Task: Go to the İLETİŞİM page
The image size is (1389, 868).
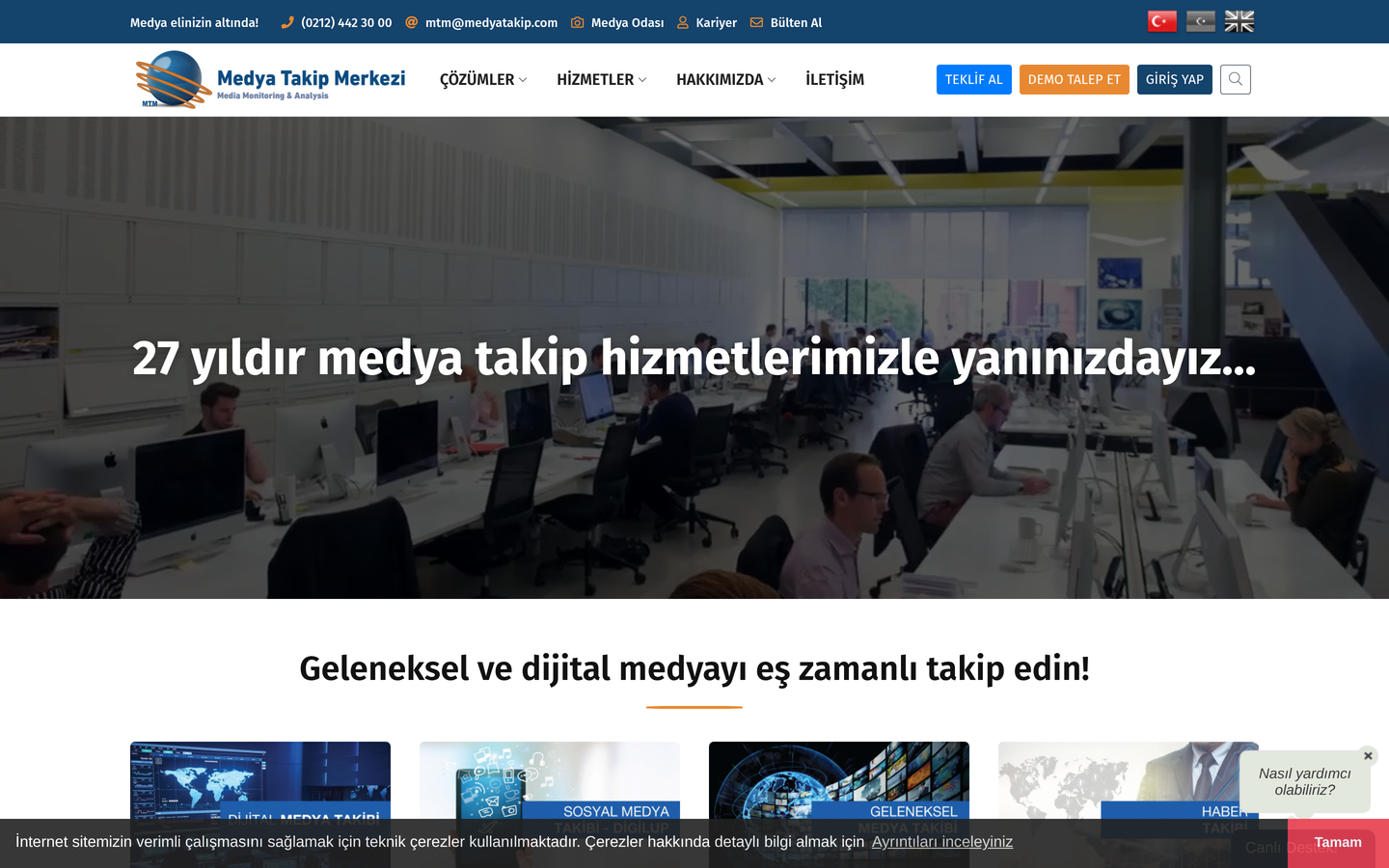Action: click(835, 79)
